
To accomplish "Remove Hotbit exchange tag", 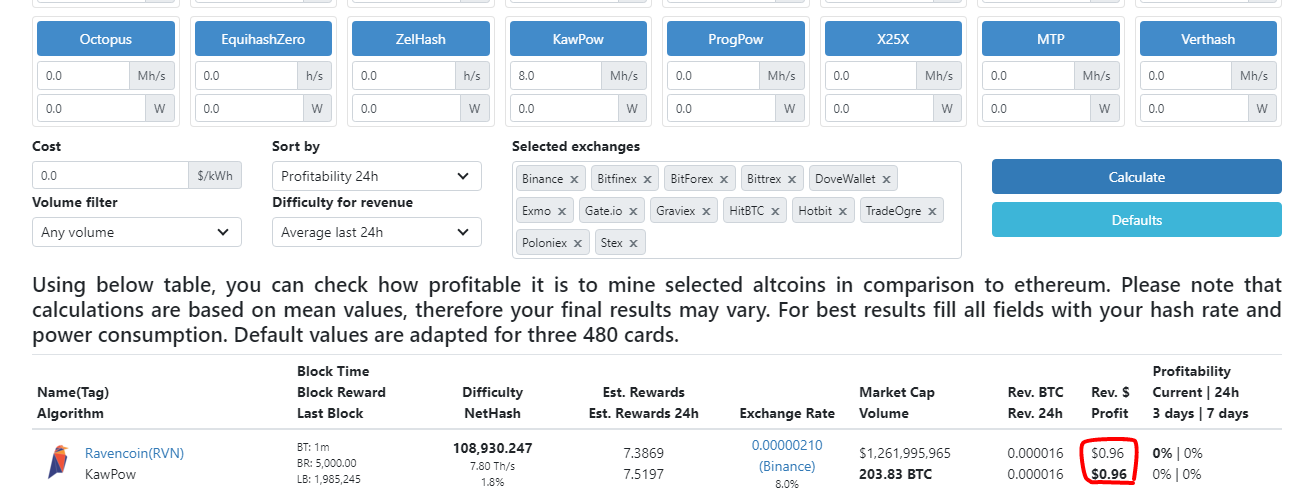I will (x=845, y=212).
